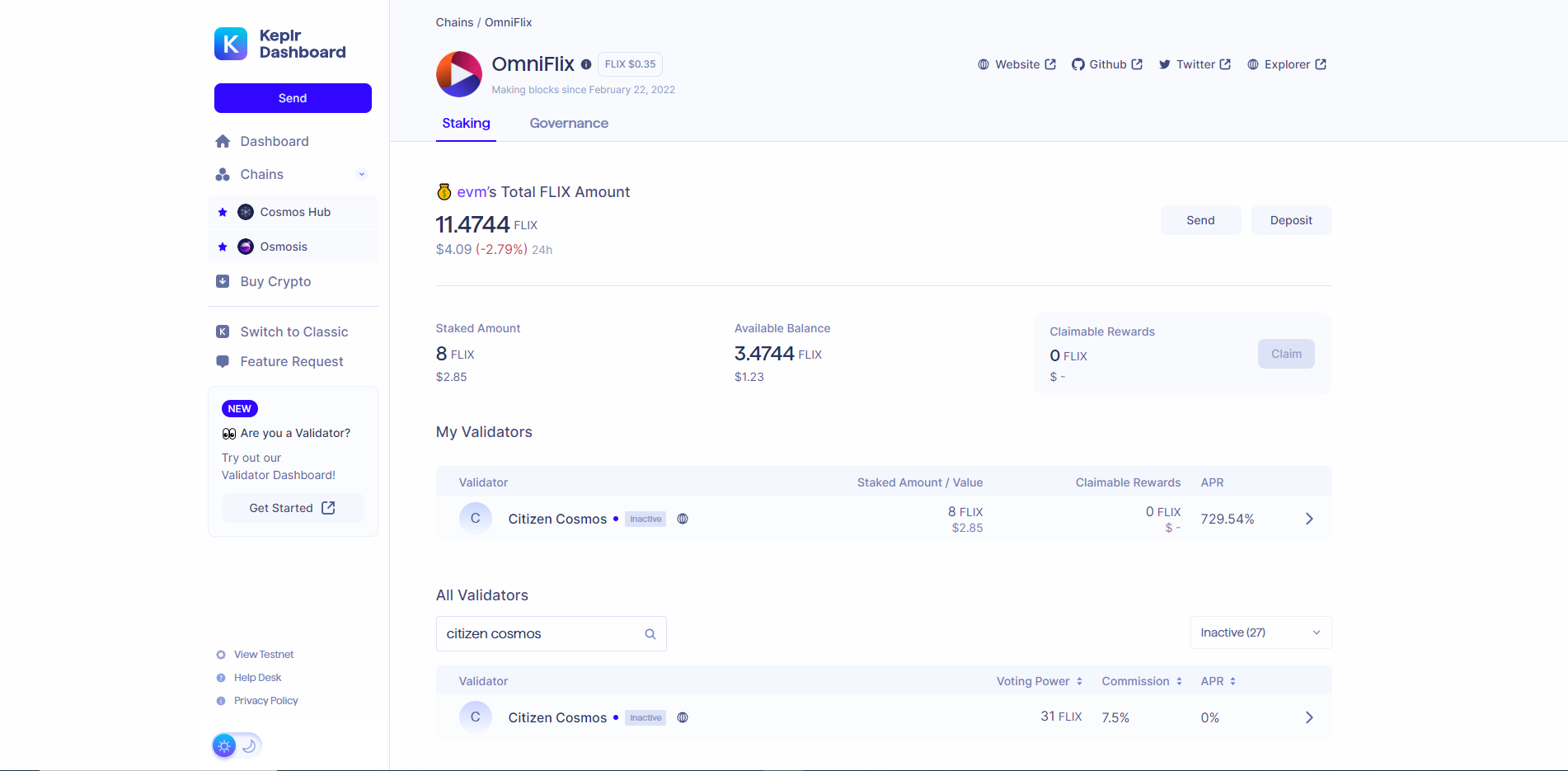Image resolution: width=1568 pixels, height=771 pixels.
Task: Open the Inactive (27) status dropdown
Action: coord(1261,632)
